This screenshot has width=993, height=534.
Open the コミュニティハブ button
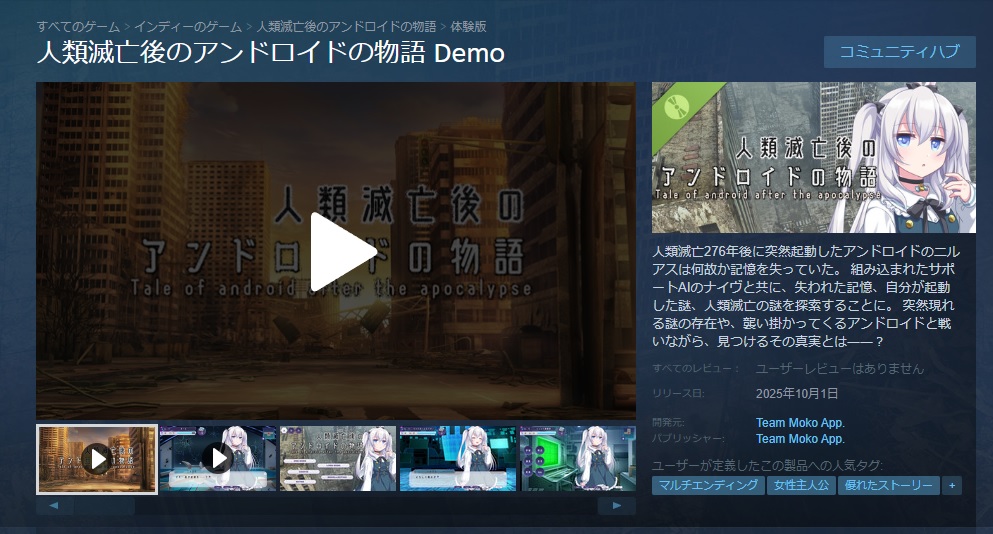click(899, 52)
